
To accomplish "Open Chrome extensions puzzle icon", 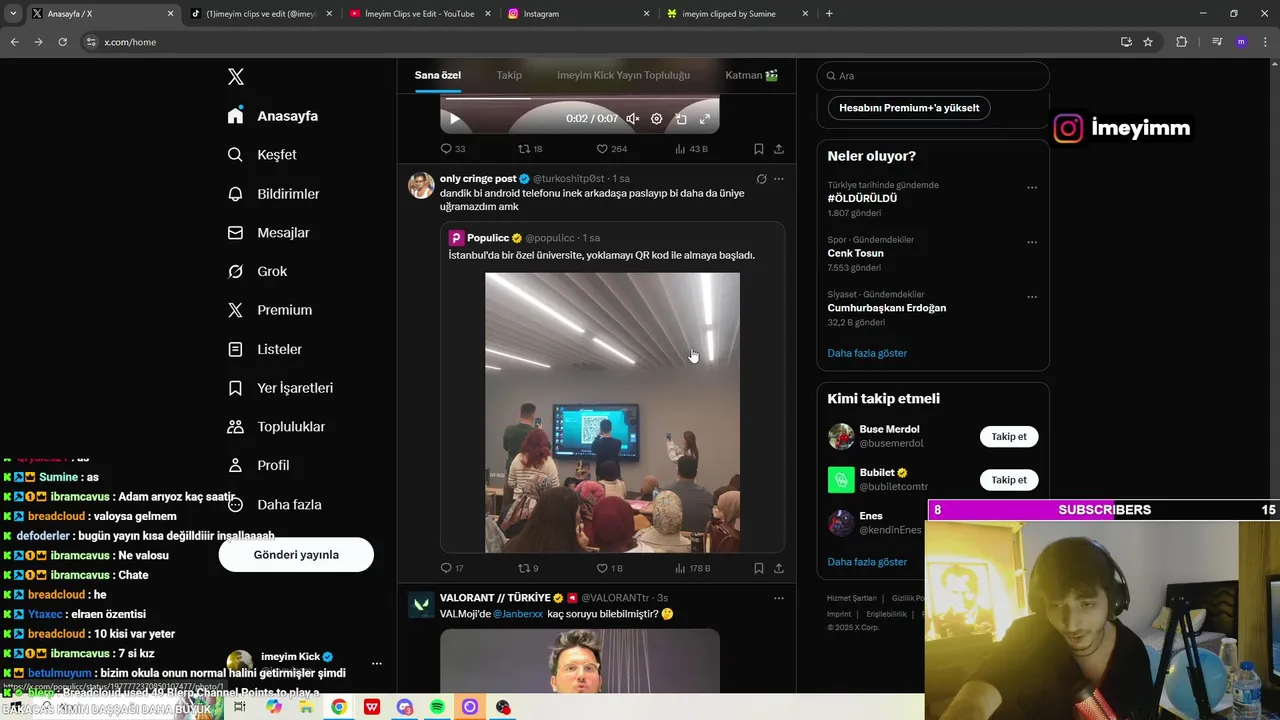I will tap(1182, 42).
